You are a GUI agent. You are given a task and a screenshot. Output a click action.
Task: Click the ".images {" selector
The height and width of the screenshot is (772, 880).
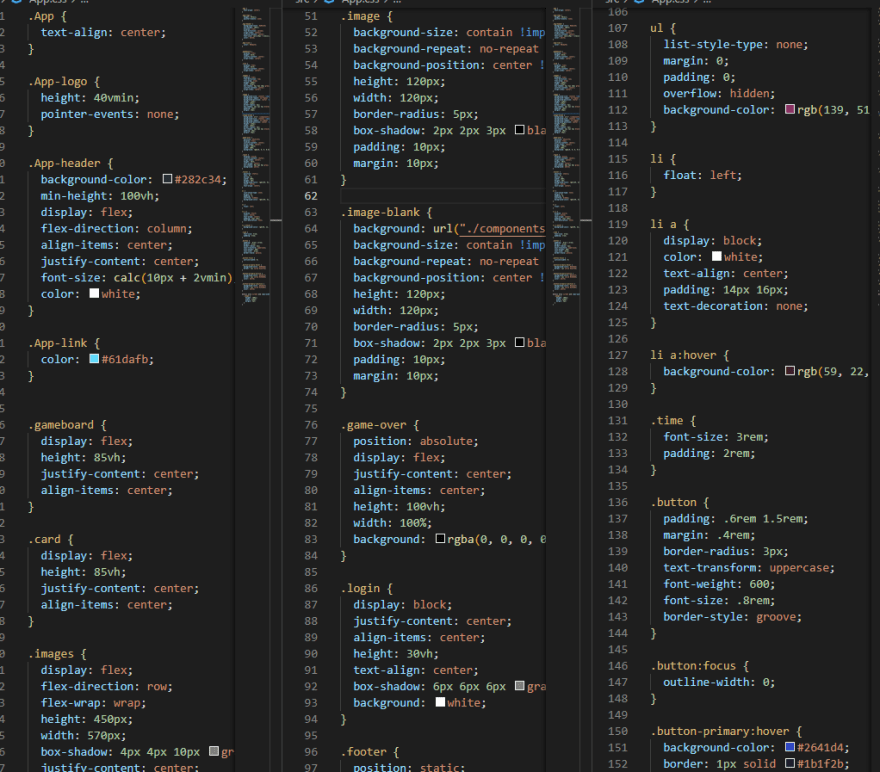57,654
